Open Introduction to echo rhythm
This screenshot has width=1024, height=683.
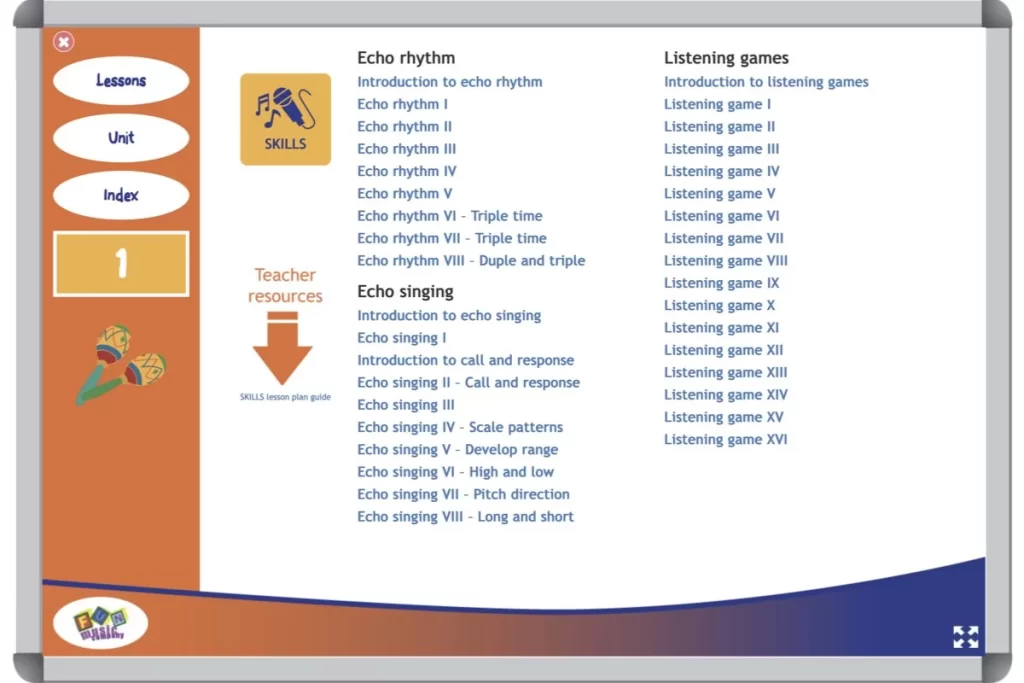click(x=449, y=82)
